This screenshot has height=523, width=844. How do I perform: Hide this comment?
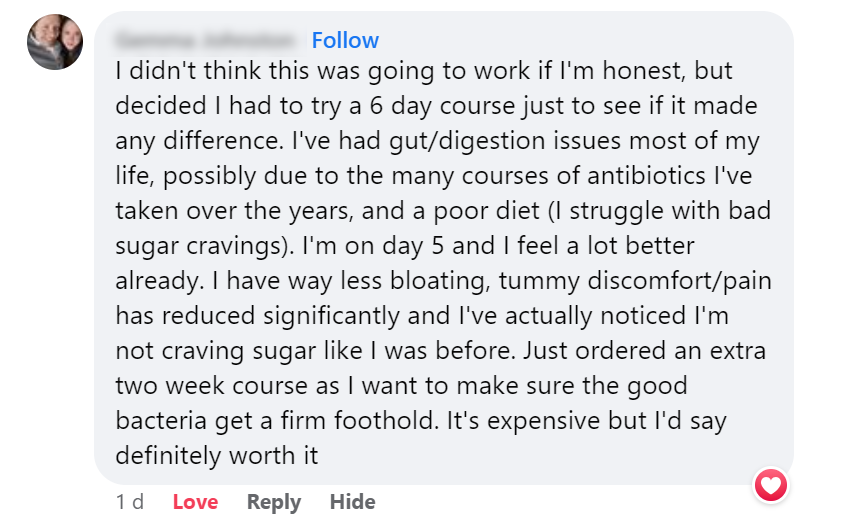coord(352,502)
